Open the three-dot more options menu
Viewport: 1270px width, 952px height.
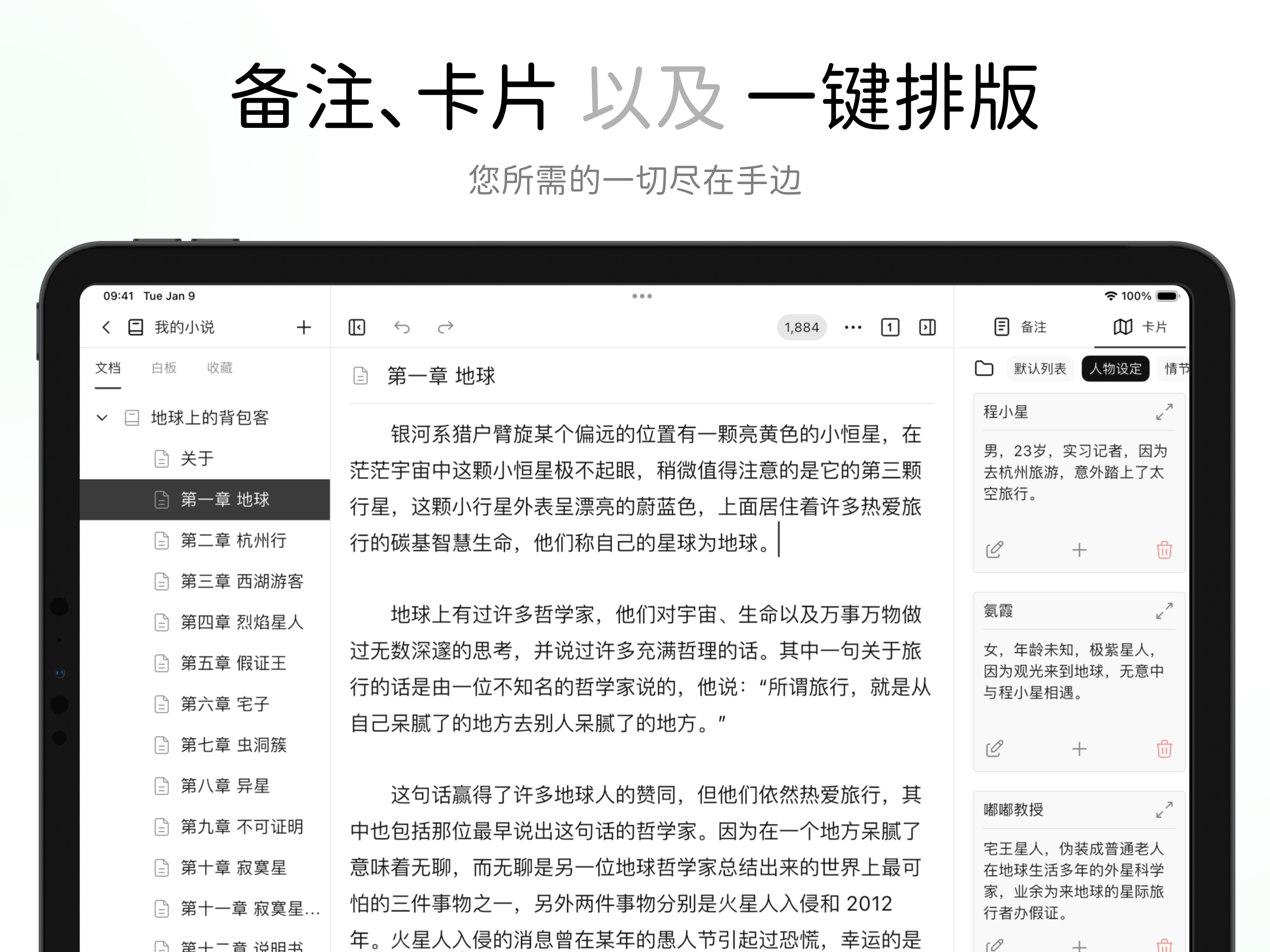(x=853, y=327)
